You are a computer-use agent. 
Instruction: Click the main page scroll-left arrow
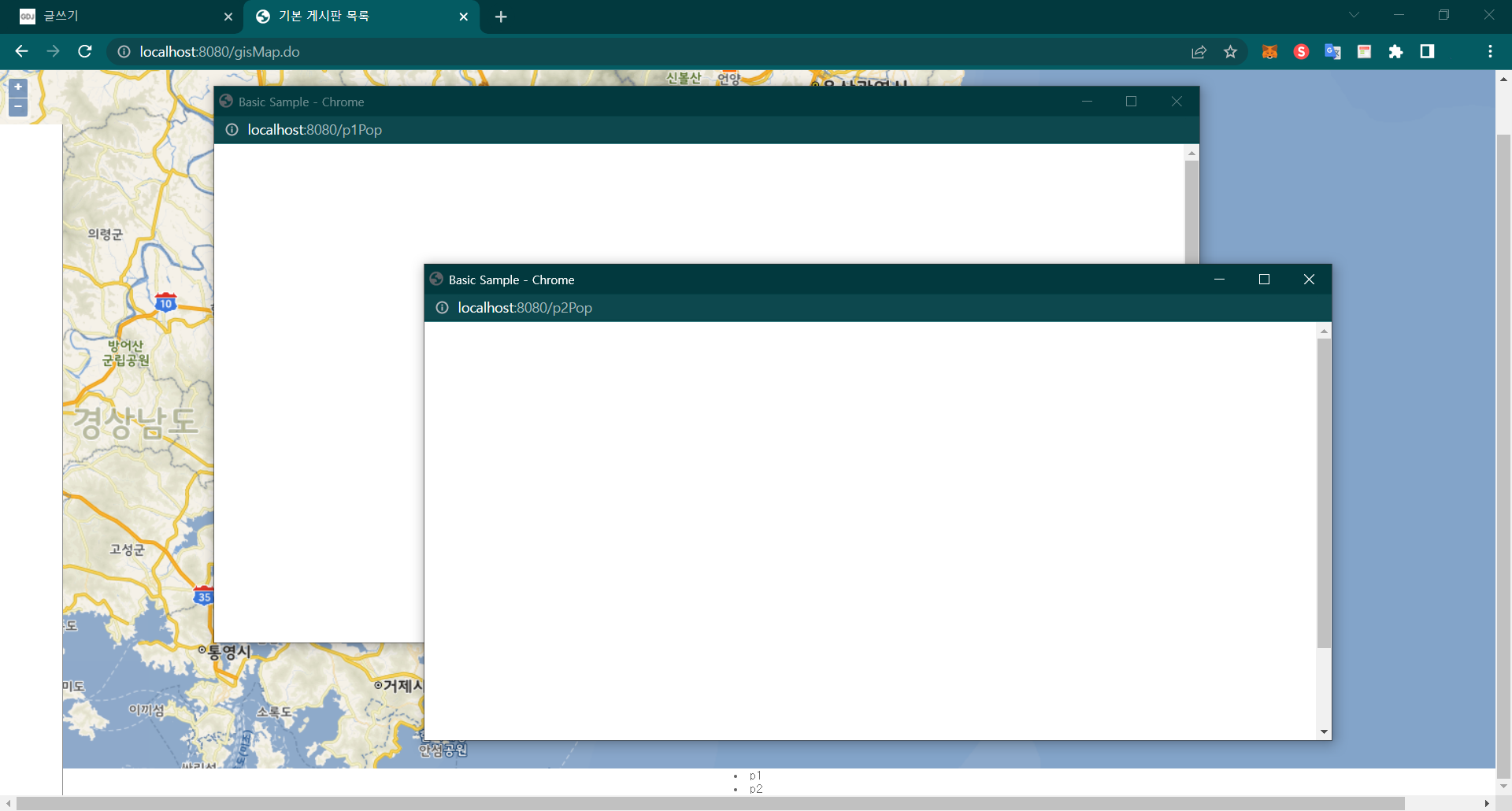point(8,803)
